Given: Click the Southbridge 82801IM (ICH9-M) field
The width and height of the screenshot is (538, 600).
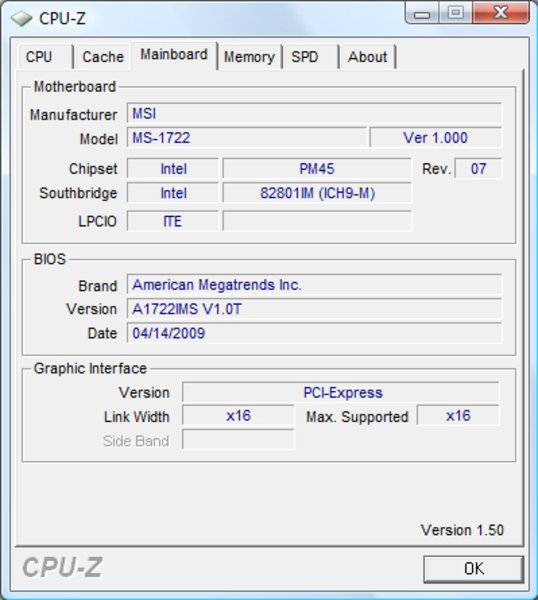Looking at the screenshot, I should click(317, 193).
